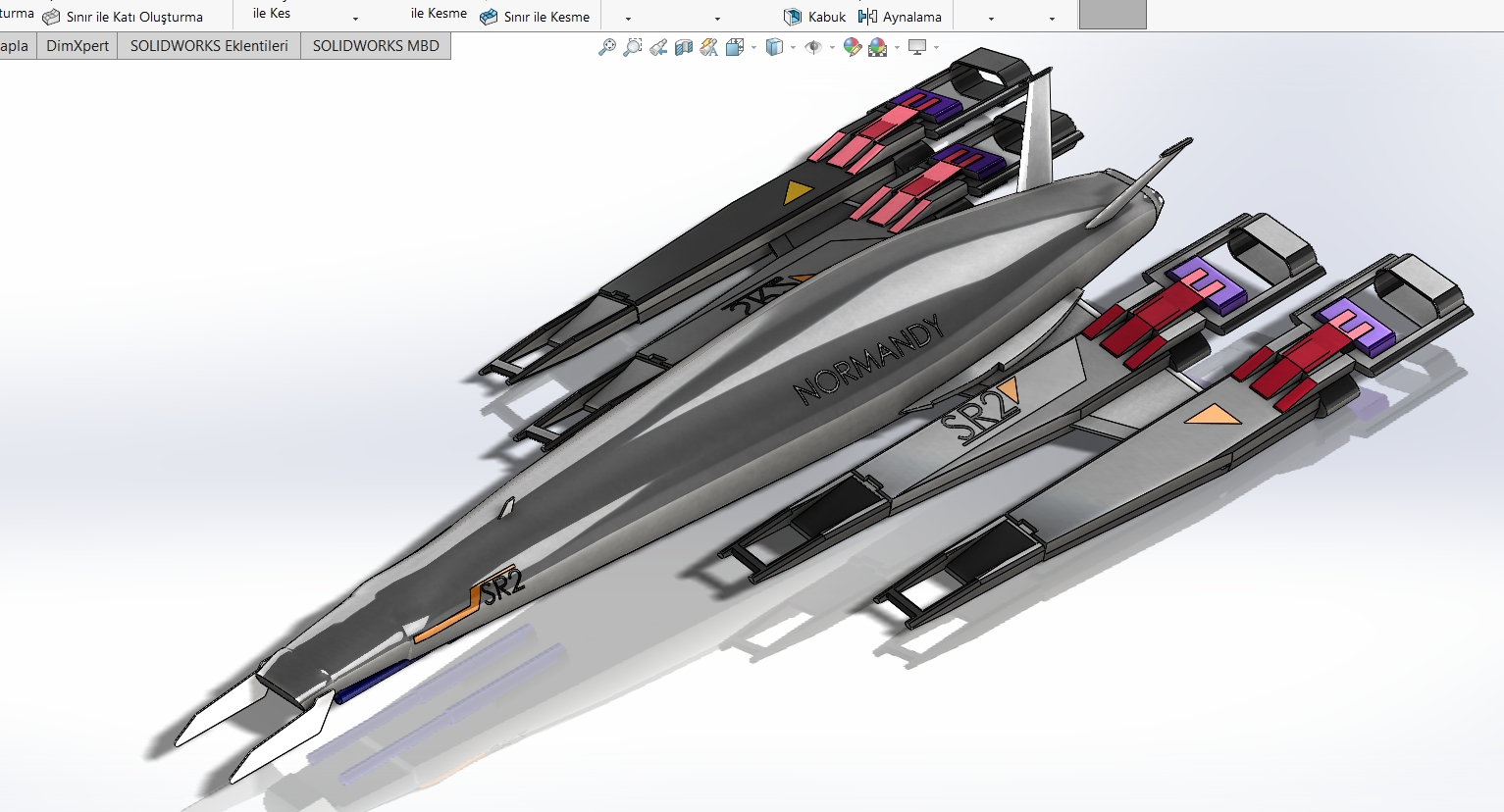
Task: Click the View Settings monitor icon
Action: pyautogui.click(x=917, y=47)
